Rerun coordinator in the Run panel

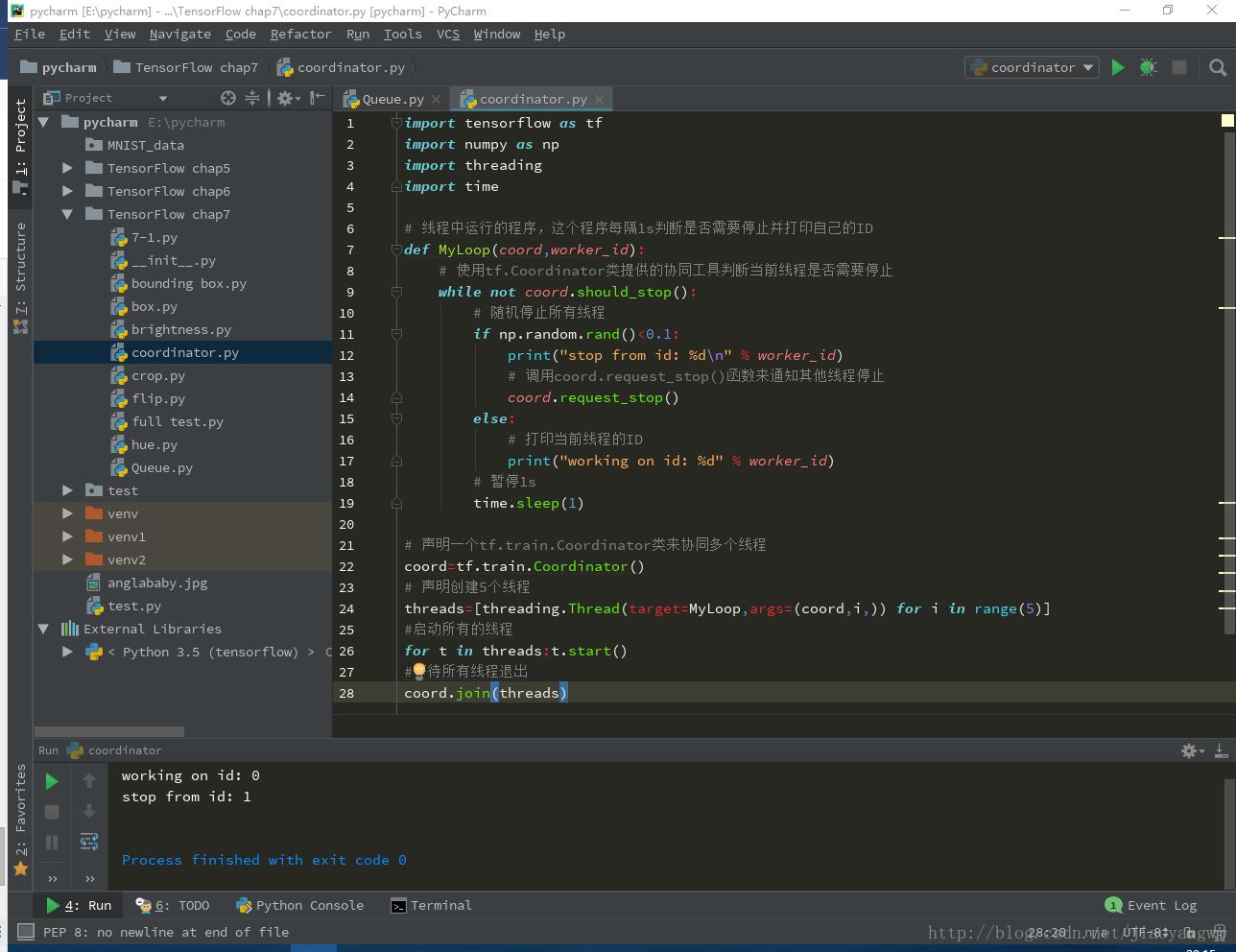[52, 781]
